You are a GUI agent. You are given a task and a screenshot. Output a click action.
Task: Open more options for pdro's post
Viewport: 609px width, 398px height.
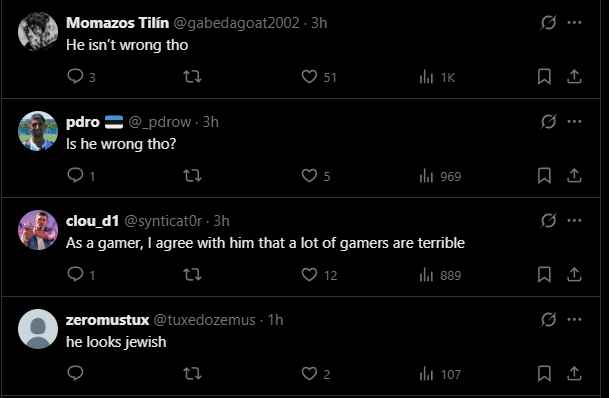[x=574, y=122]
